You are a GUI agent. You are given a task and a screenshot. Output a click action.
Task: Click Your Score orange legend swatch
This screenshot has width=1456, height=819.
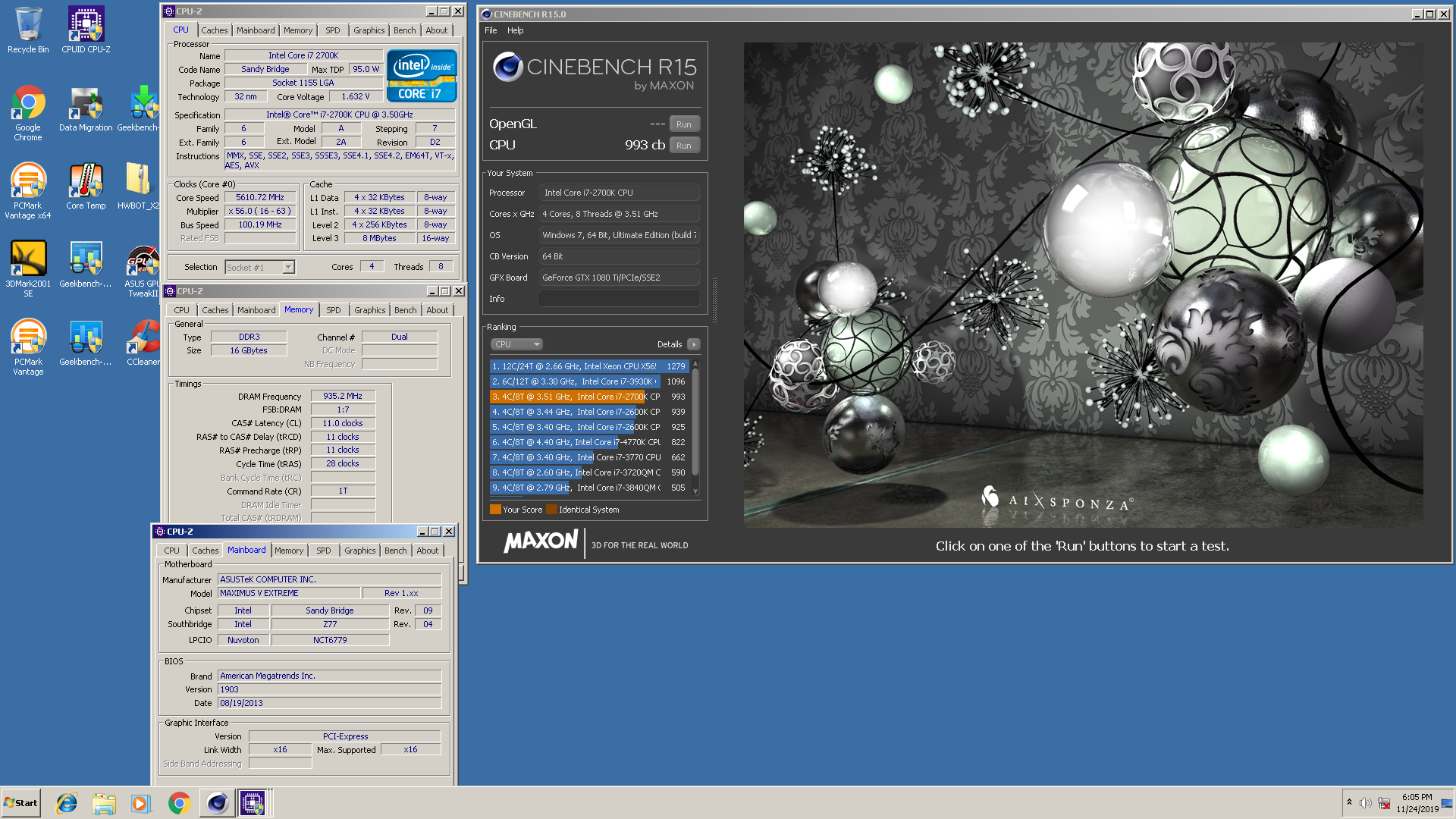coord(495,510)
